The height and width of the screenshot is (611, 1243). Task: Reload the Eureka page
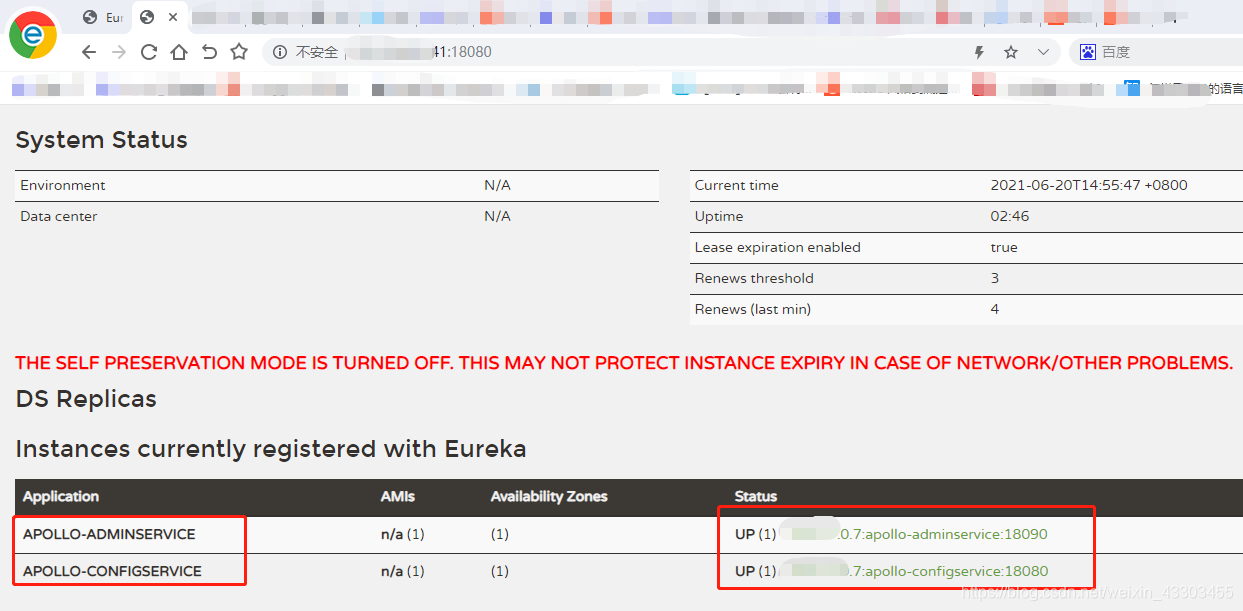point(149,52)
